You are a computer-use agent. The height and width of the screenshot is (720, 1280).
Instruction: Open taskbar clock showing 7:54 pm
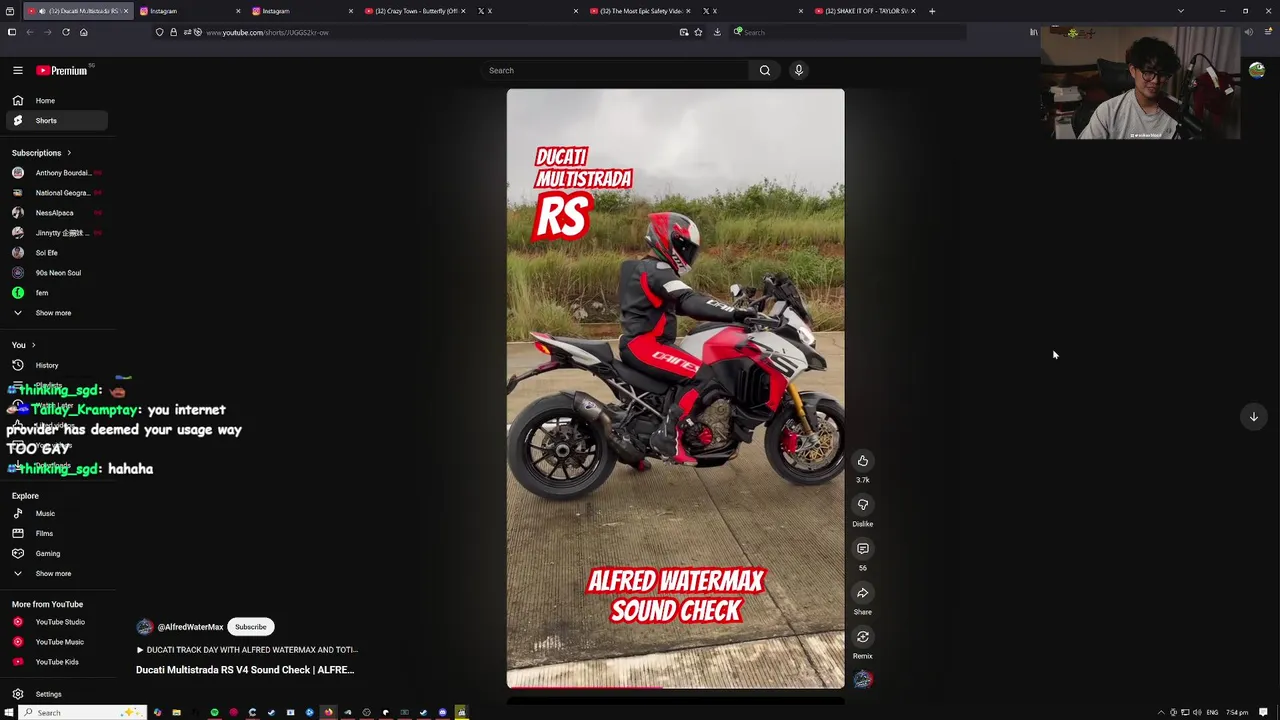pos(1237,713)
